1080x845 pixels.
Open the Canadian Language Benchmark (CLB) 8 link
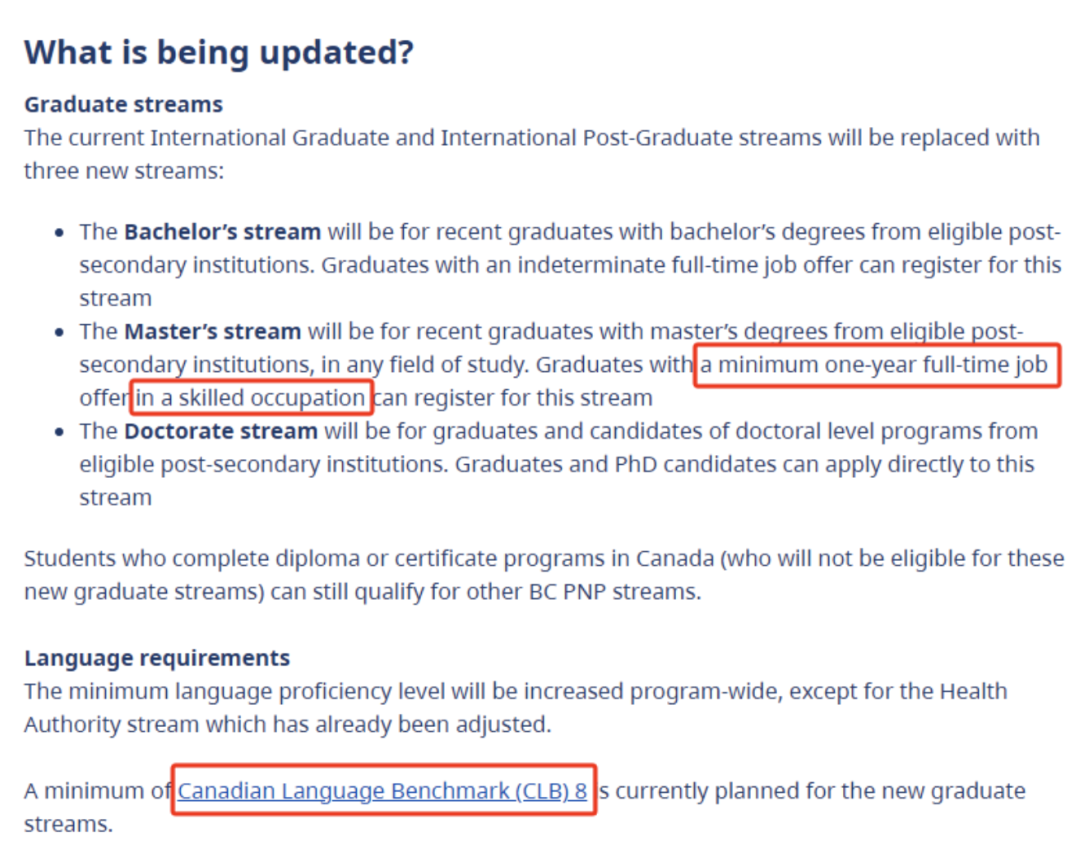click(382, 791)
